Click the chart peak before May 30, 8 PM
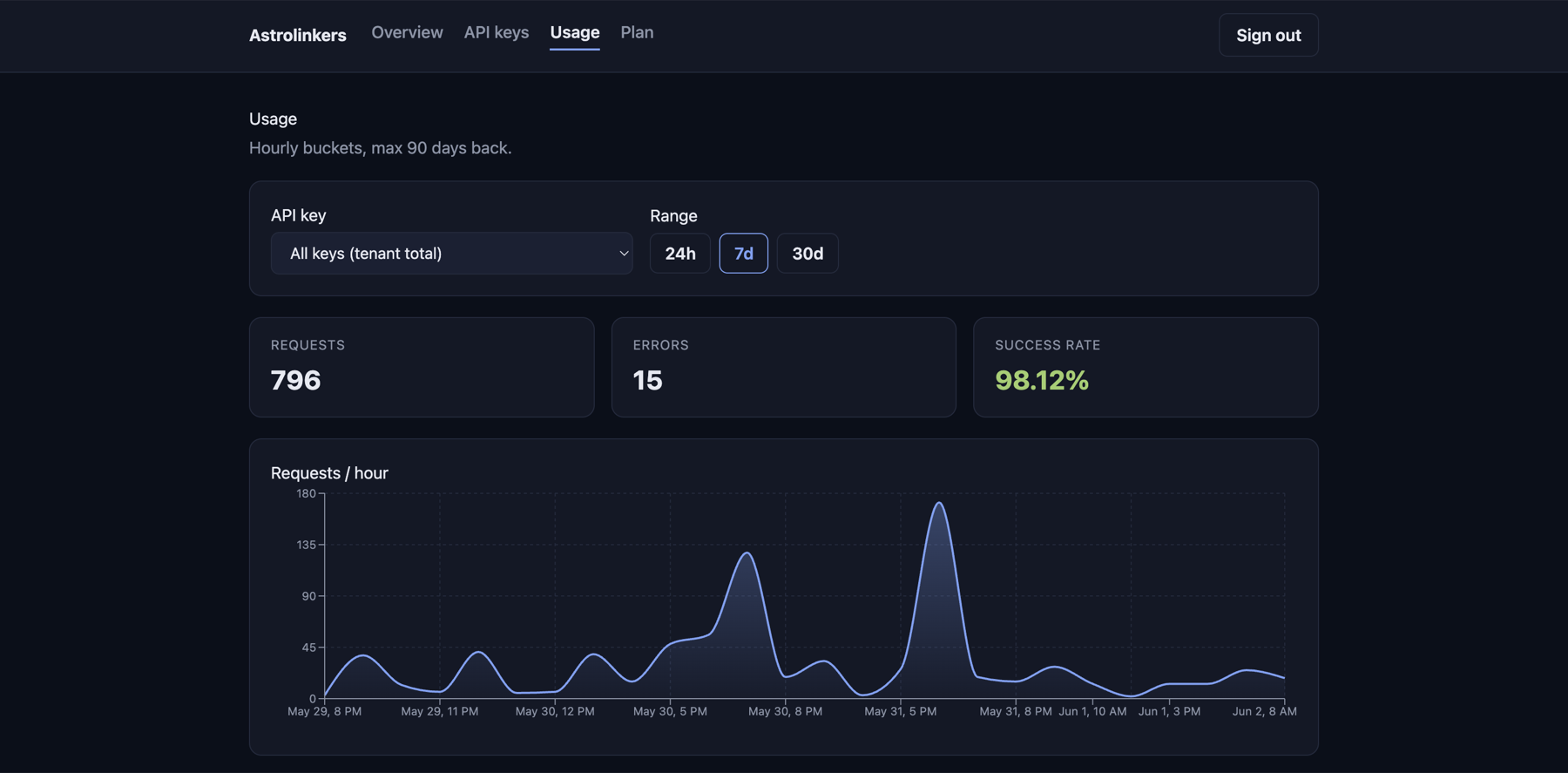This screenshot has height=773, width=1568. click(x=747, y=553)
